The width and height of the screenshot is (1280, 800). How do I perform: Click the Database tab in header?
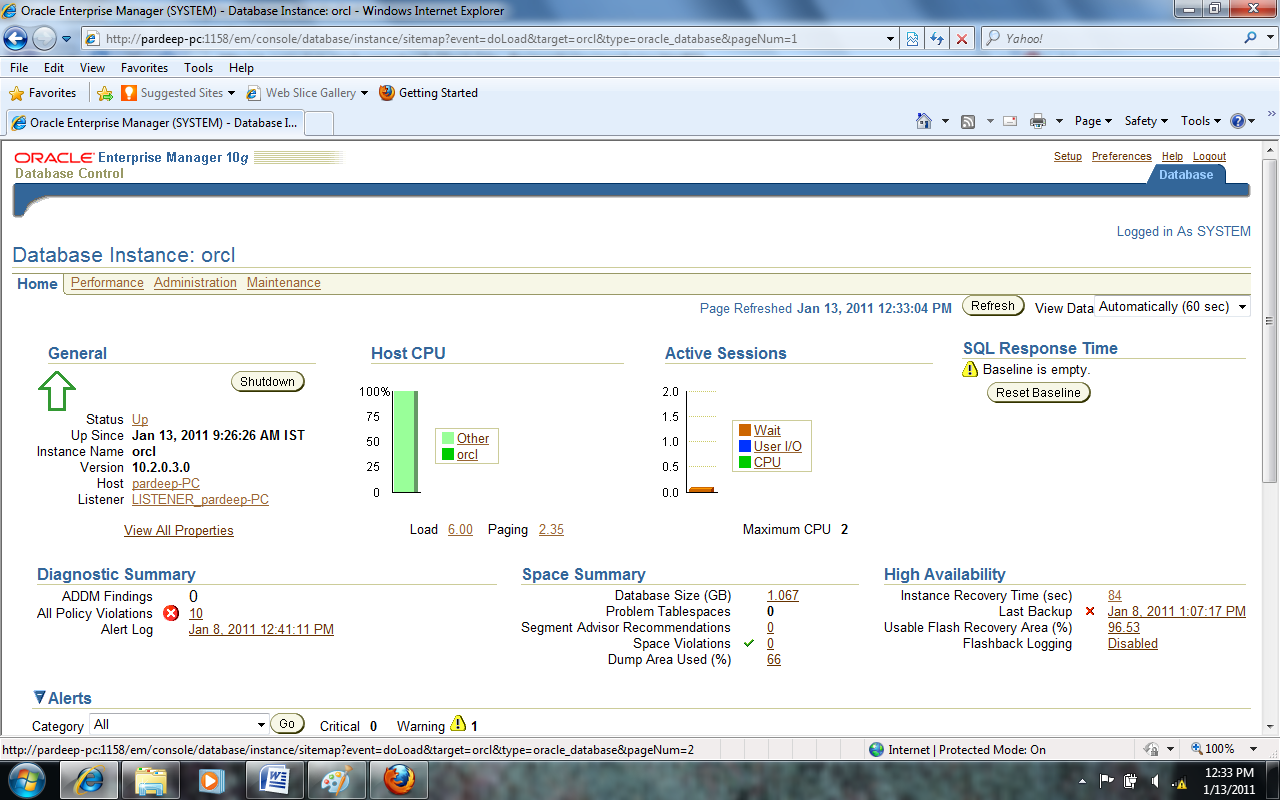click(x=1186, y=175)
